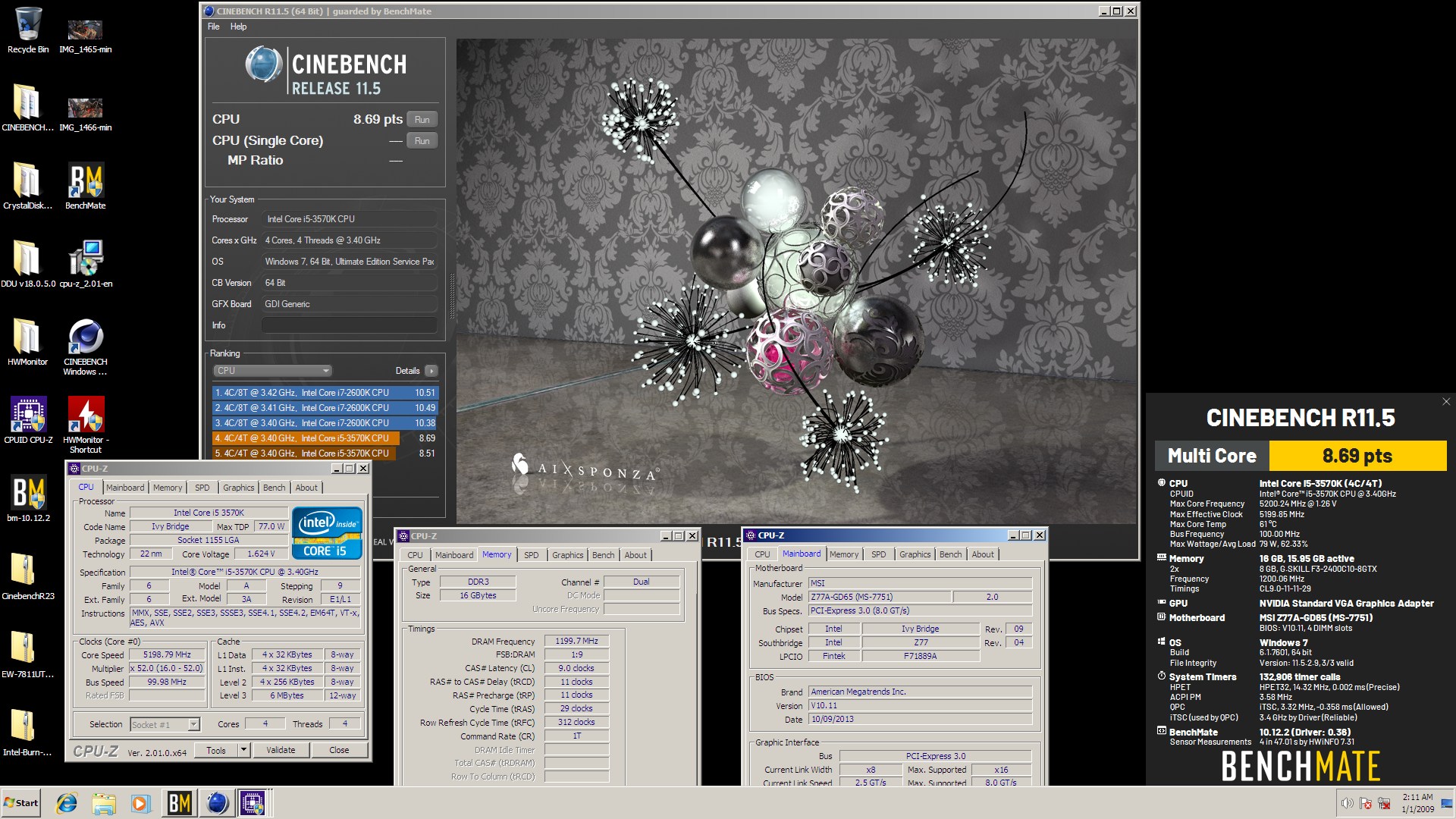The image size is (1456, 819).
Task: Click the volume tray icon
Action: click(x=1347, y=803)
